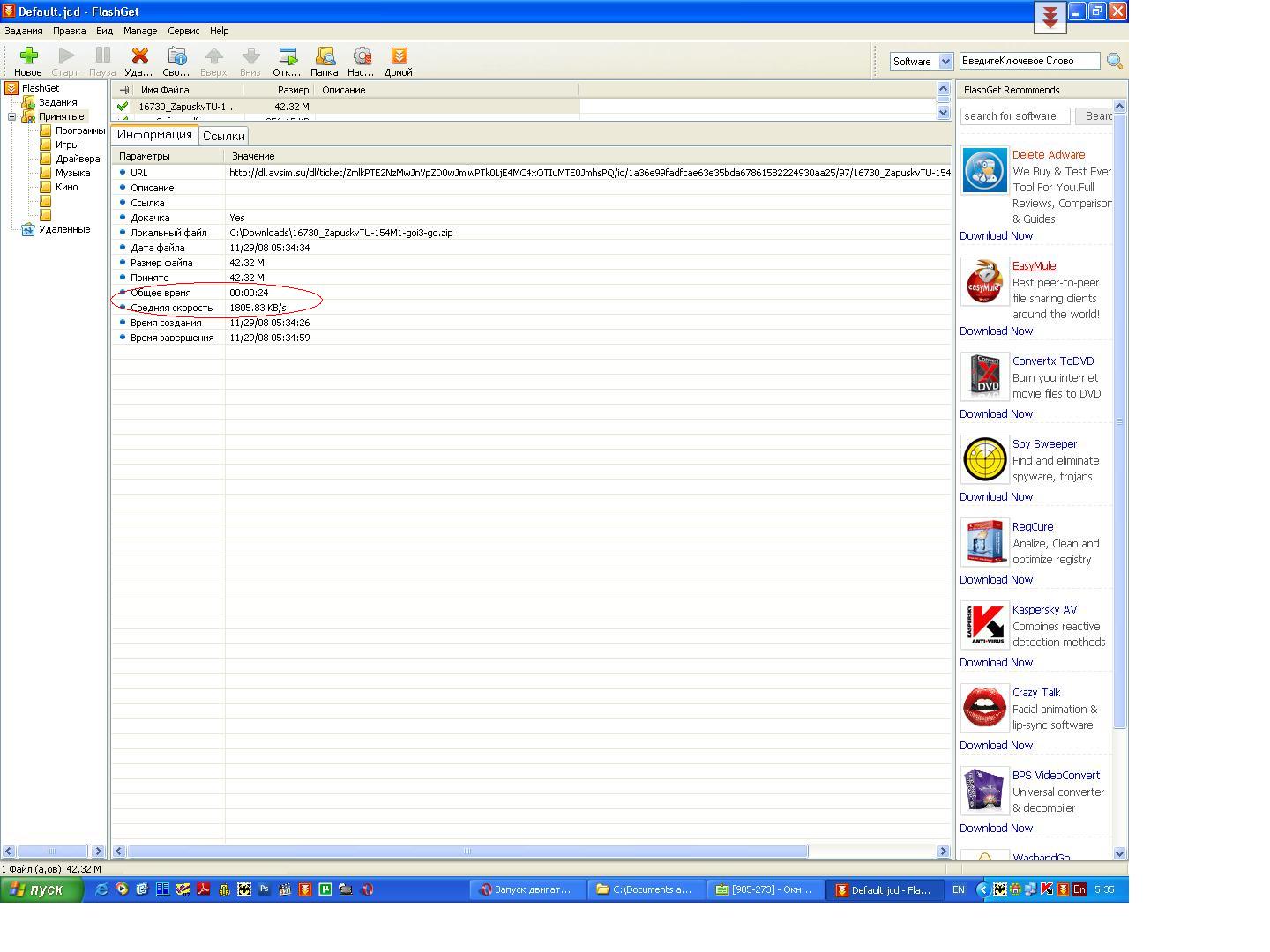Screen dimensions: 1270x952
Task: Open the Папка folder toolbar icon
Action: (325, 56)
